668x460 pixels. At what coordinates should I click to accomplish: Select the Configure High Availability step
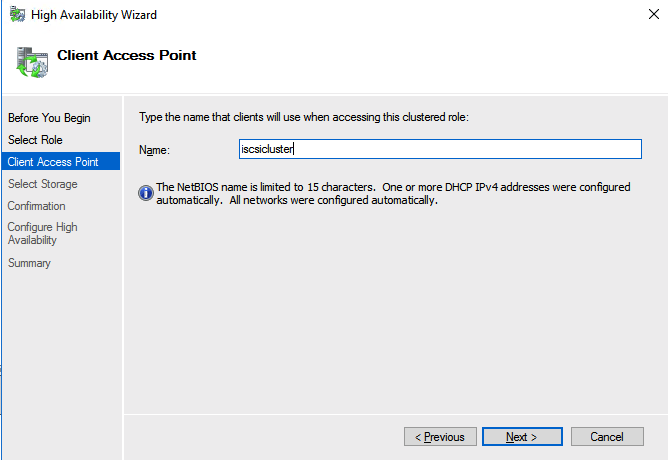coord(42,233)
